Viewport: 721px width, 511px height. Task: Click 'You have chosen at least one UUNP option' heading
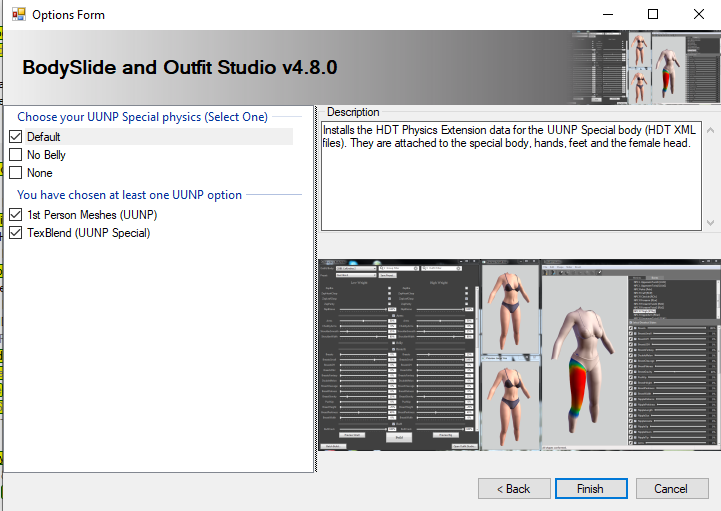(x=129, y=195)
